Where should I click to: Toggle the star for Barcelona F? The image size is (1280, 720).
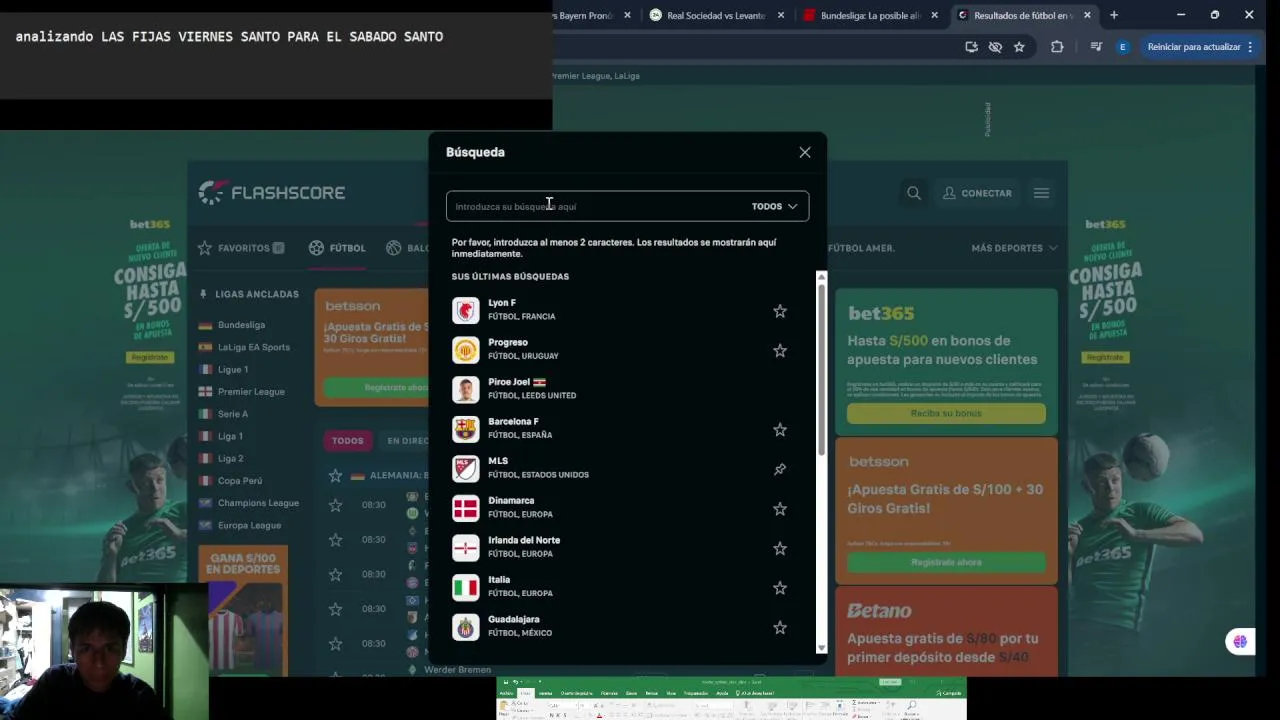780,429
